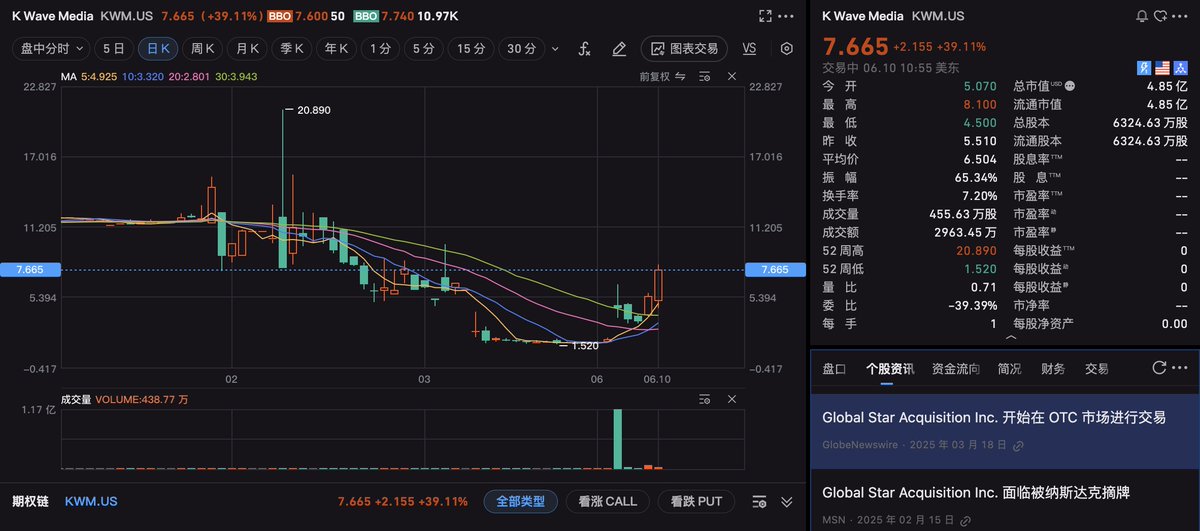Image resolution: width=1200 pixels, height=531 pixels.
Task: Open MA indicator settings icon
Action: (x=705, y=76)
